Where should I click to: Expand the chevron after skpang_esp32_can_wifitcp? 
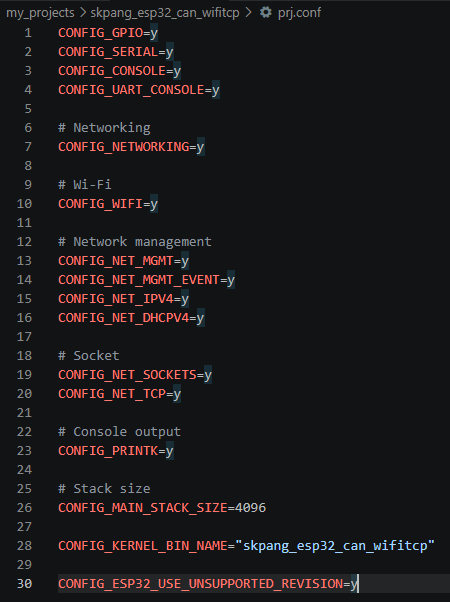pyautogui.click(x=248, y=13)
